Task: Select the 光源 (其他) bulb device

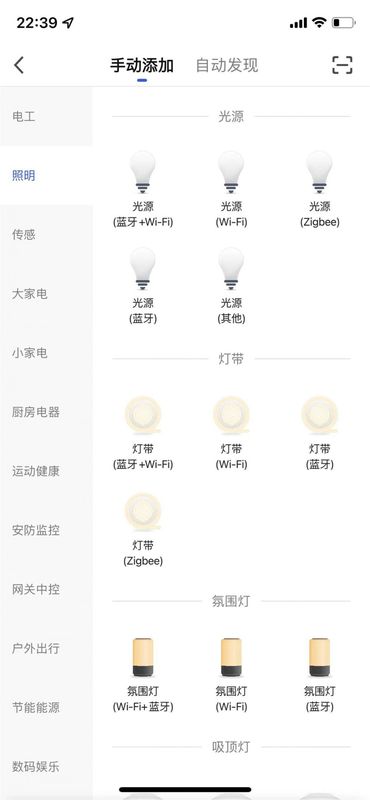Action: pyautogui.click(x=231, y=269)
